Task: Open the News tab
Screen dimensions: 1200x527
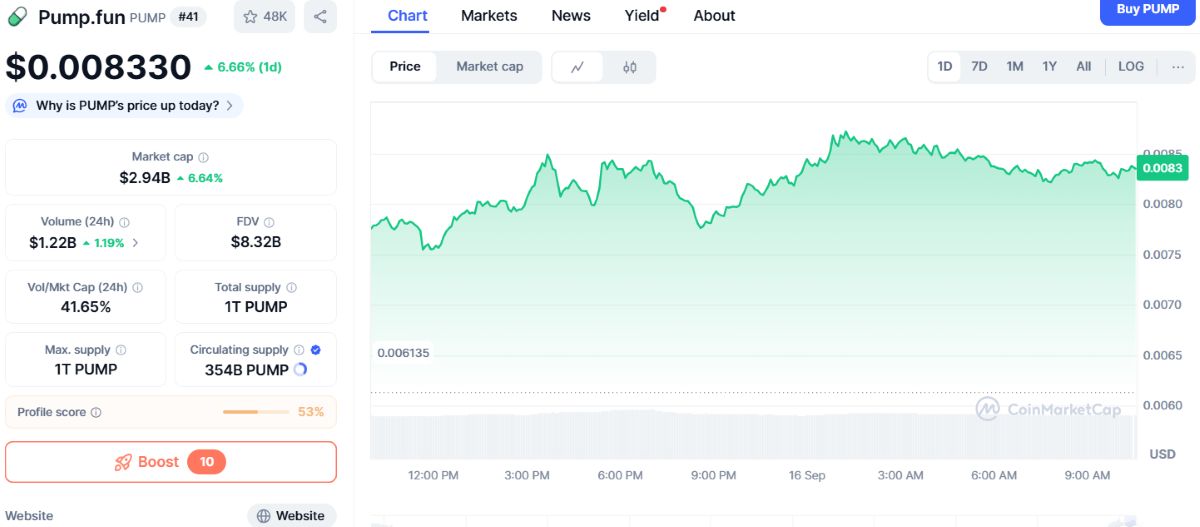Action: coord(571,15)
